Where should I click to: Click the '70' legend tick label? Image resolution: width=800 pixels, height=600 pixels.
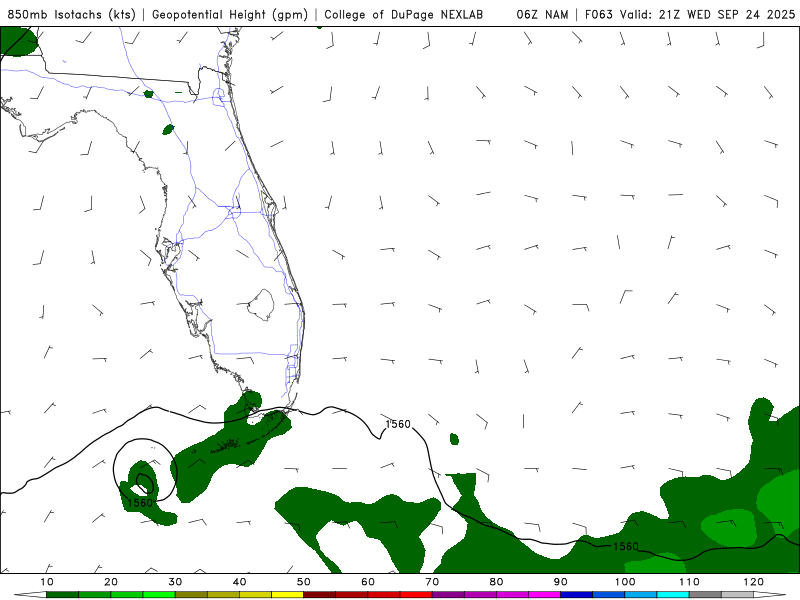(432, 582)
